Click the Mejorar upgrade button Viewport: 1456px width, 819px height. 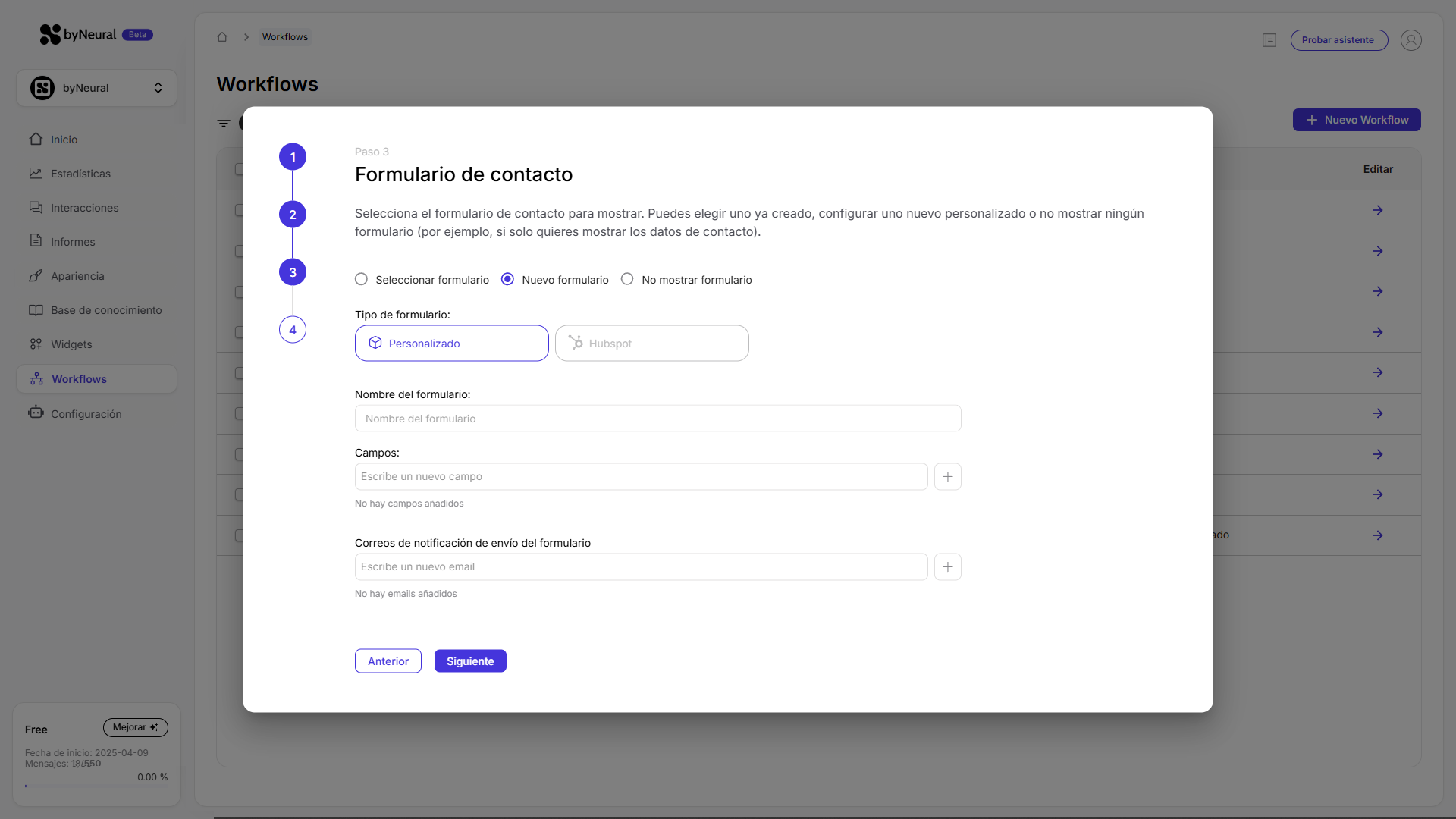coord(135,727)
